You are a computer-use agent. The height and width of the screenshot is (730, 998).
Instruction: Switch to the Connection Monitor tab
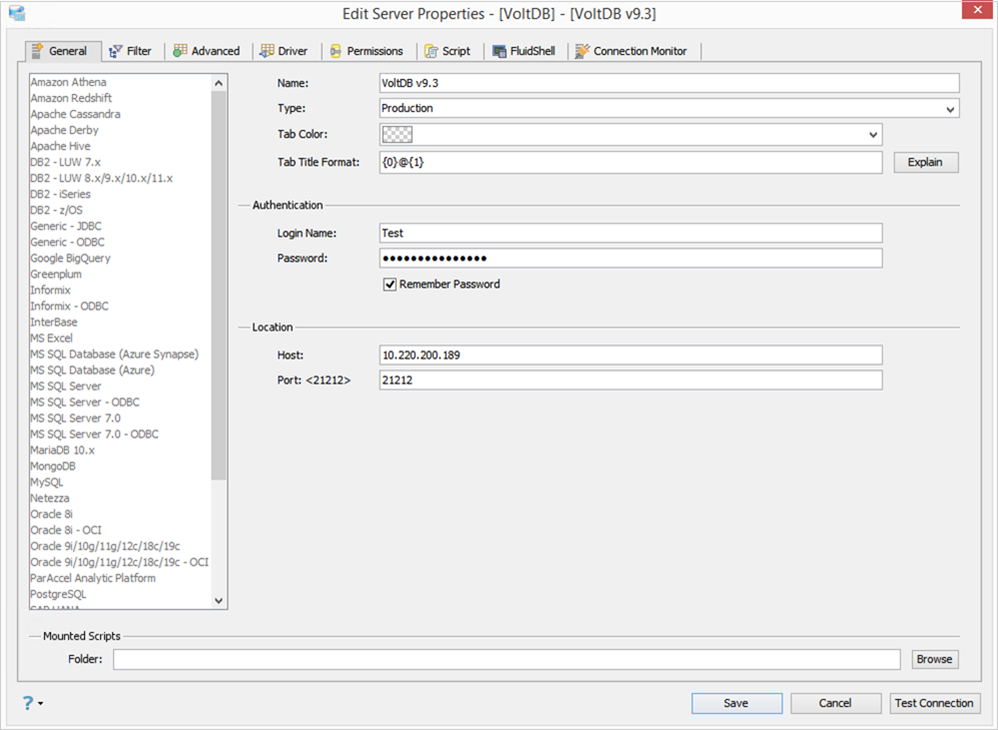[x=631, y=52]
